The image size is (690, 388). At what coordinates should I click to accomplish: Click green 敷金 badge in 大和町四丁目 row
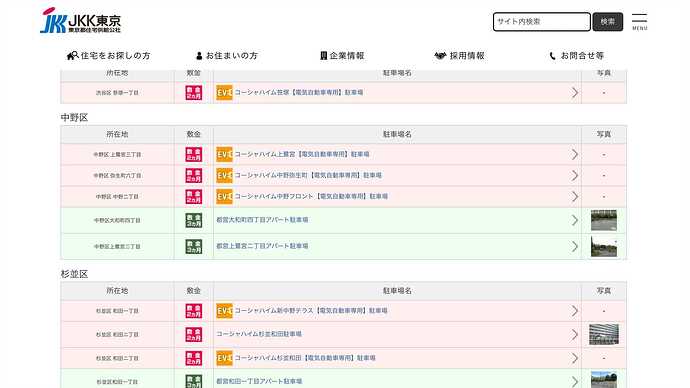pos(194,220)
